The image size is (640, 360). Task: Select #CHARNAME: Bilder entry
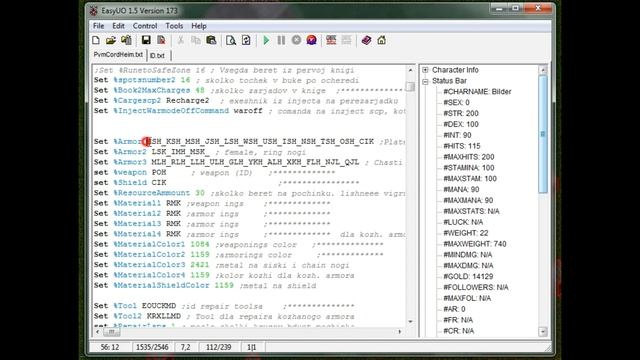coord(477,91)
